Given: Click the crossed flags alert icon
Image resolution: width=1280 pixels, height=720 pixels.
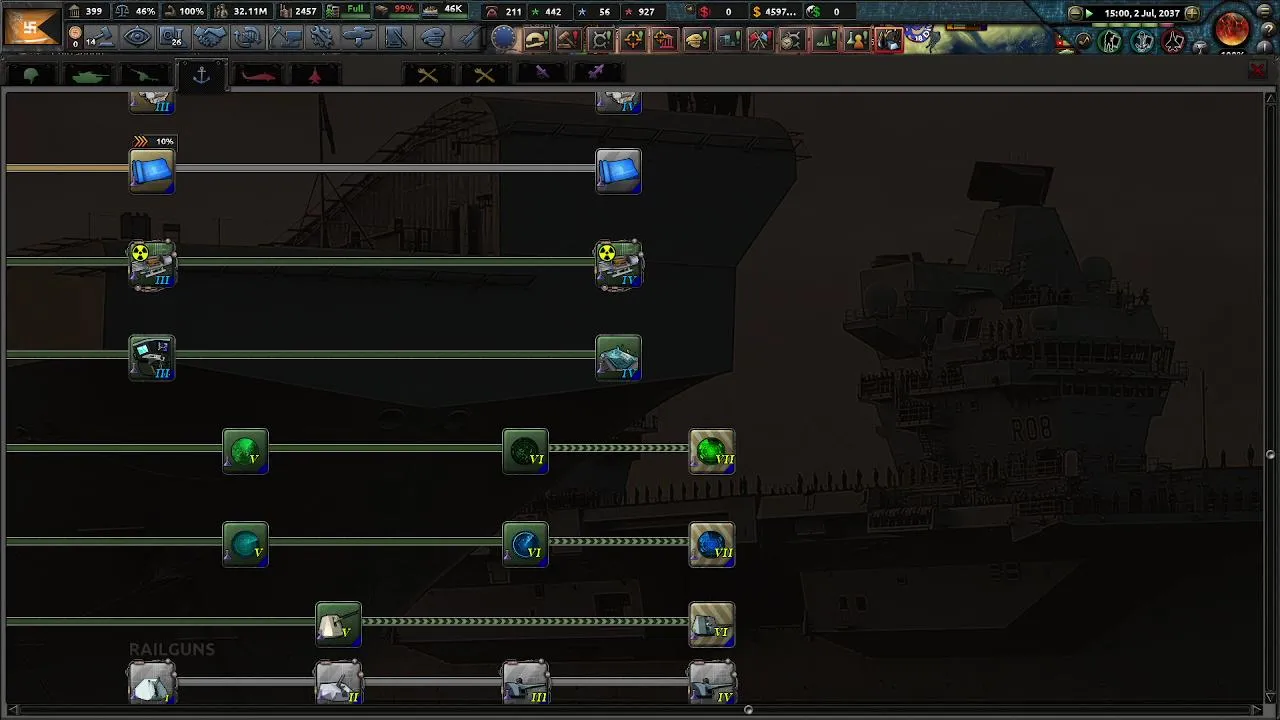Looking at the screenshot, I should (x=760, y=40).
